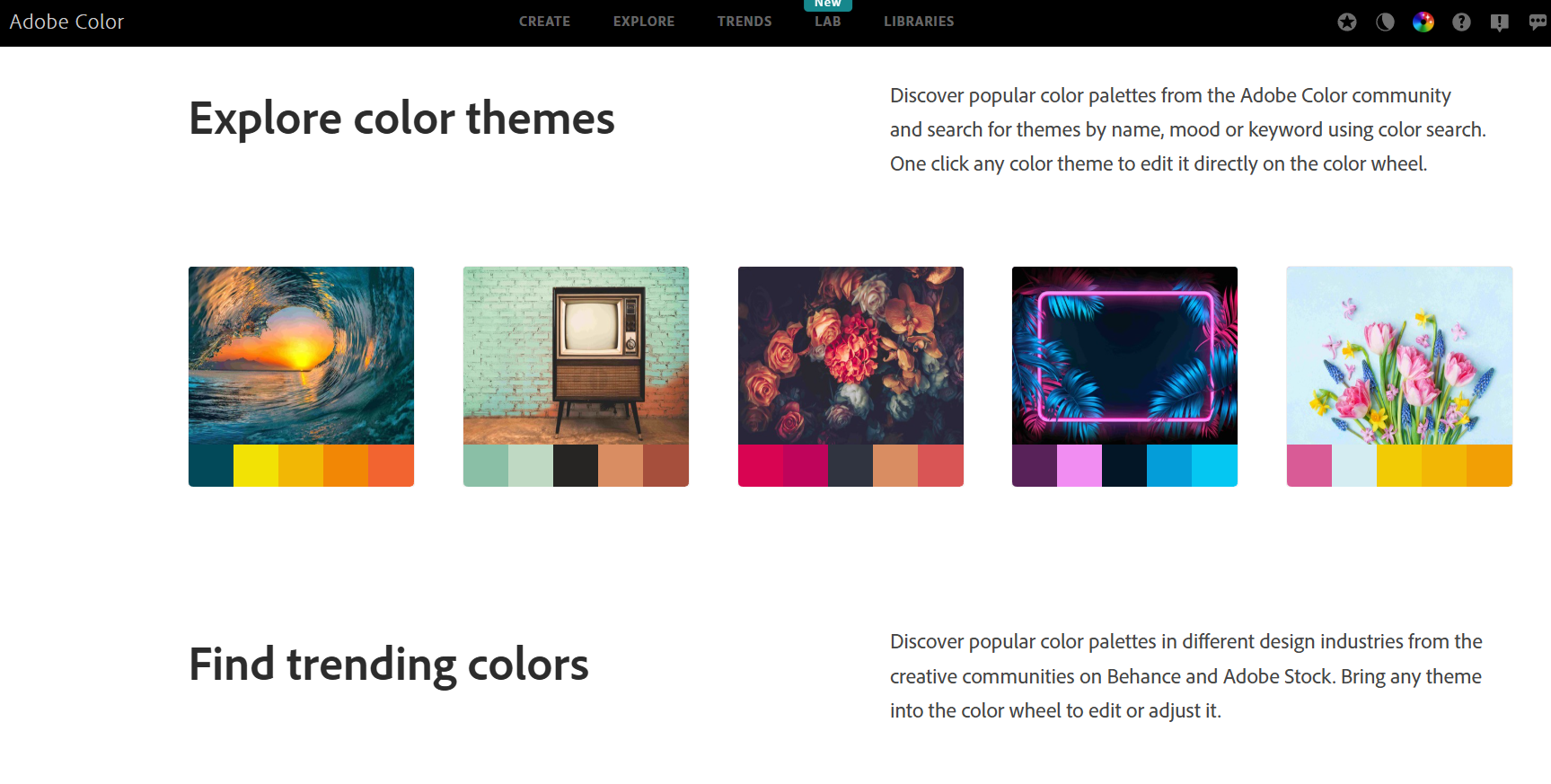Screen dimensions: 1551x784
Task: Click the 'Find trending colors' heading
Action: [x=389, y=665]
